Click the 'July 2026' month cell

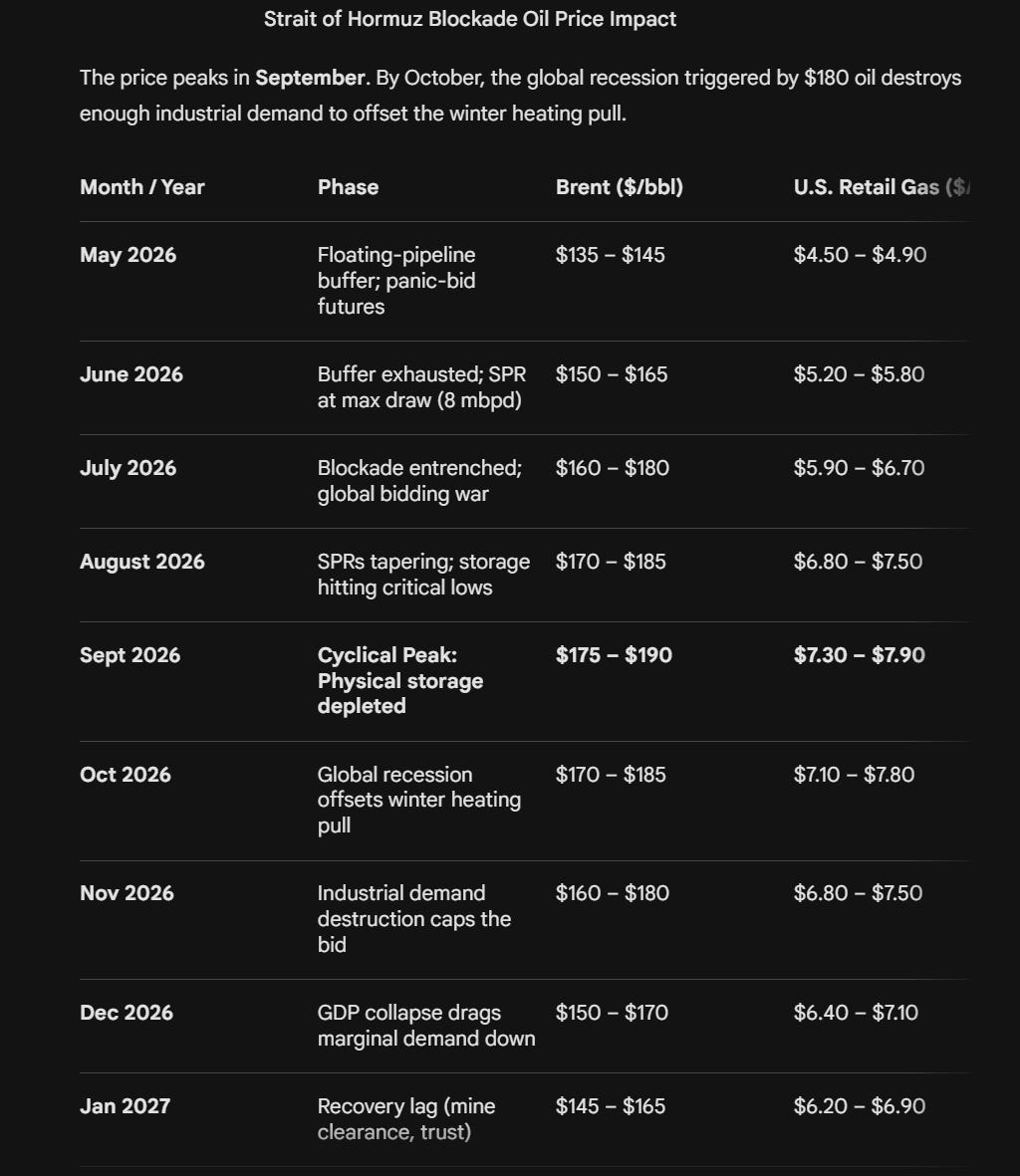pyautogui.click(x=128, y=468)
